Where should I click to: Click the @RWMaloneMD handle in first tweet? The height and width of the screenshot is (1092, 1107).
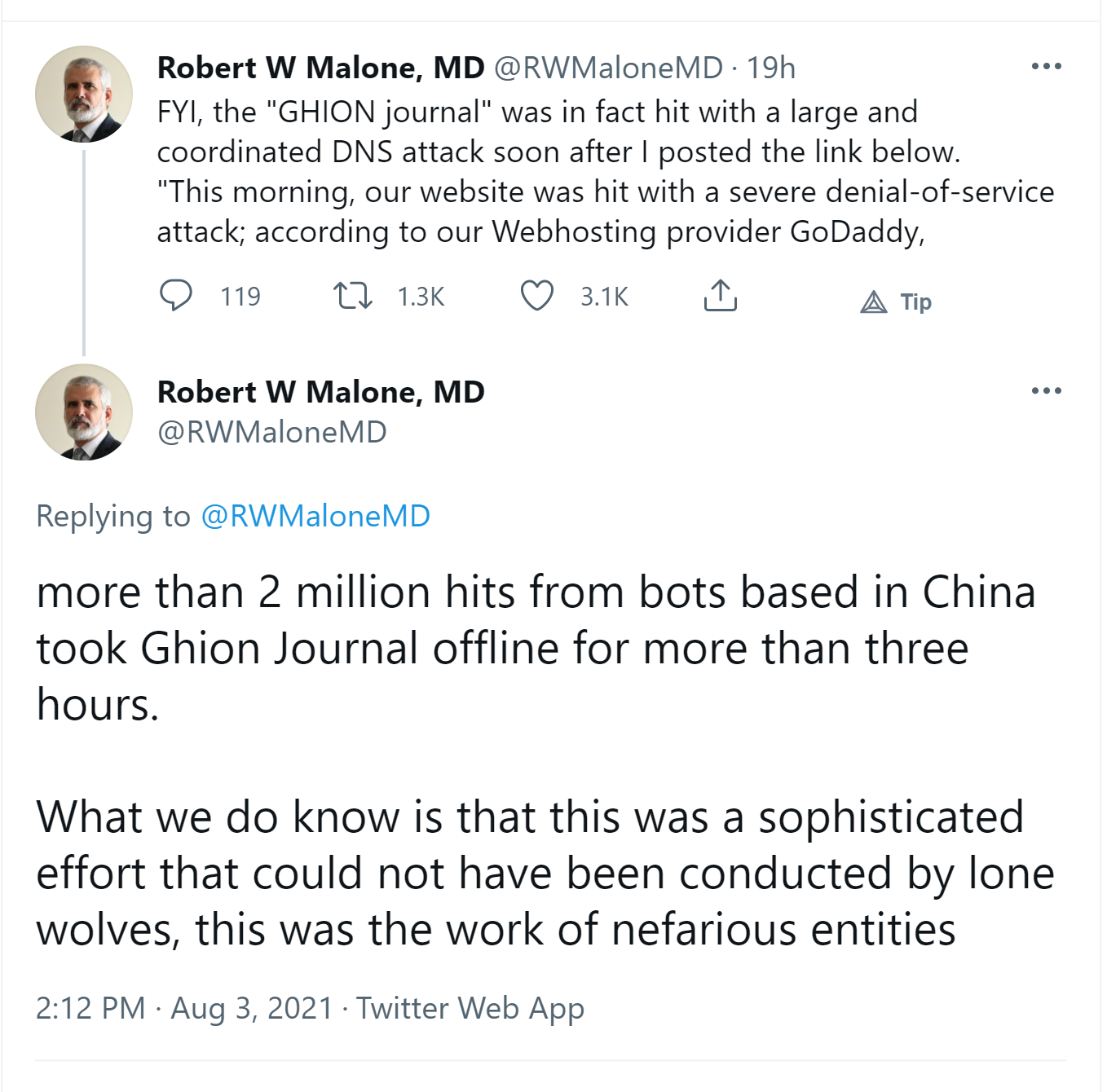click(608, 68)
